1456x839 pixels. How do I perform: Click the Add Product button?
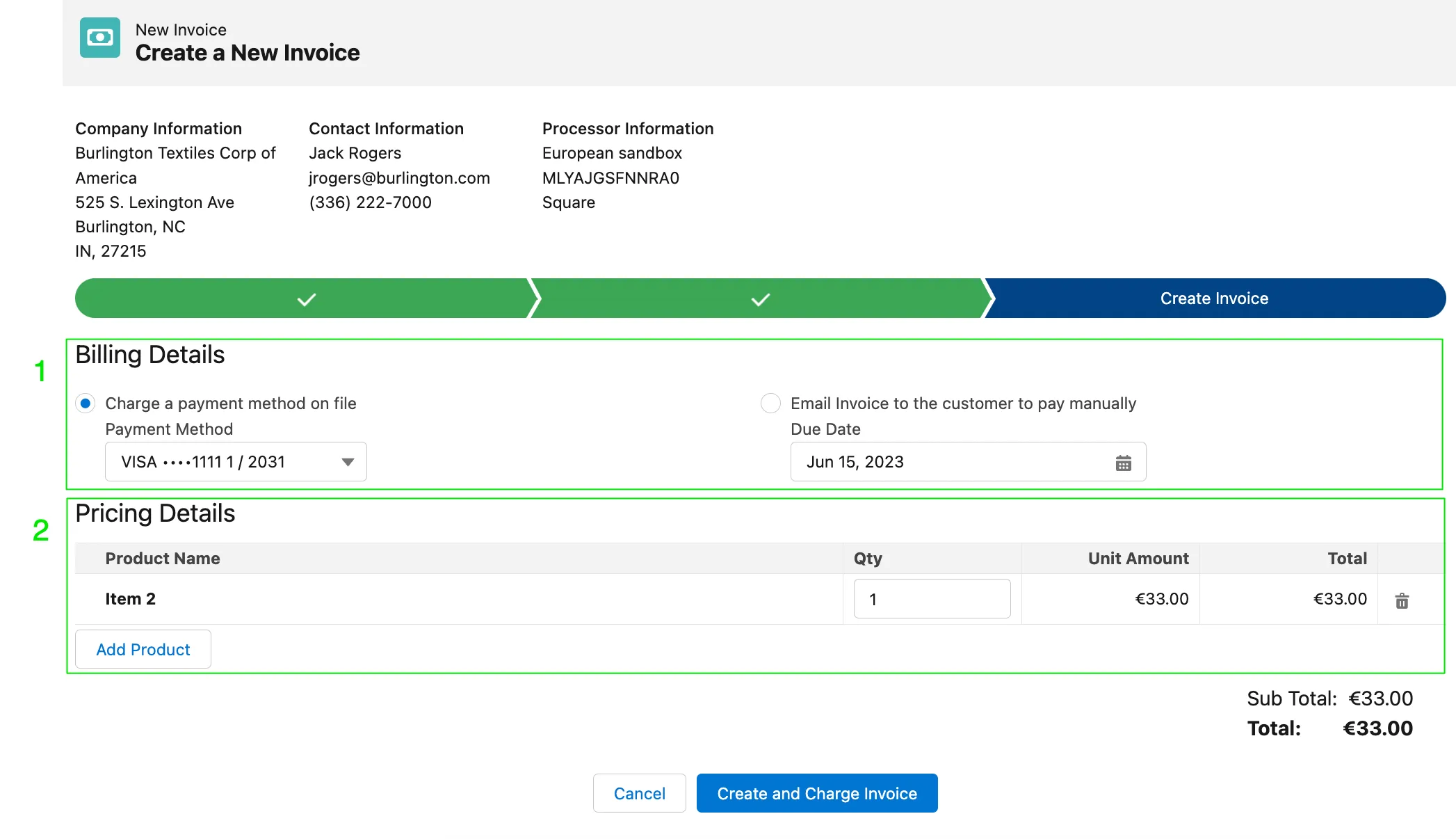pyautogui.click(x=143, y=649)
